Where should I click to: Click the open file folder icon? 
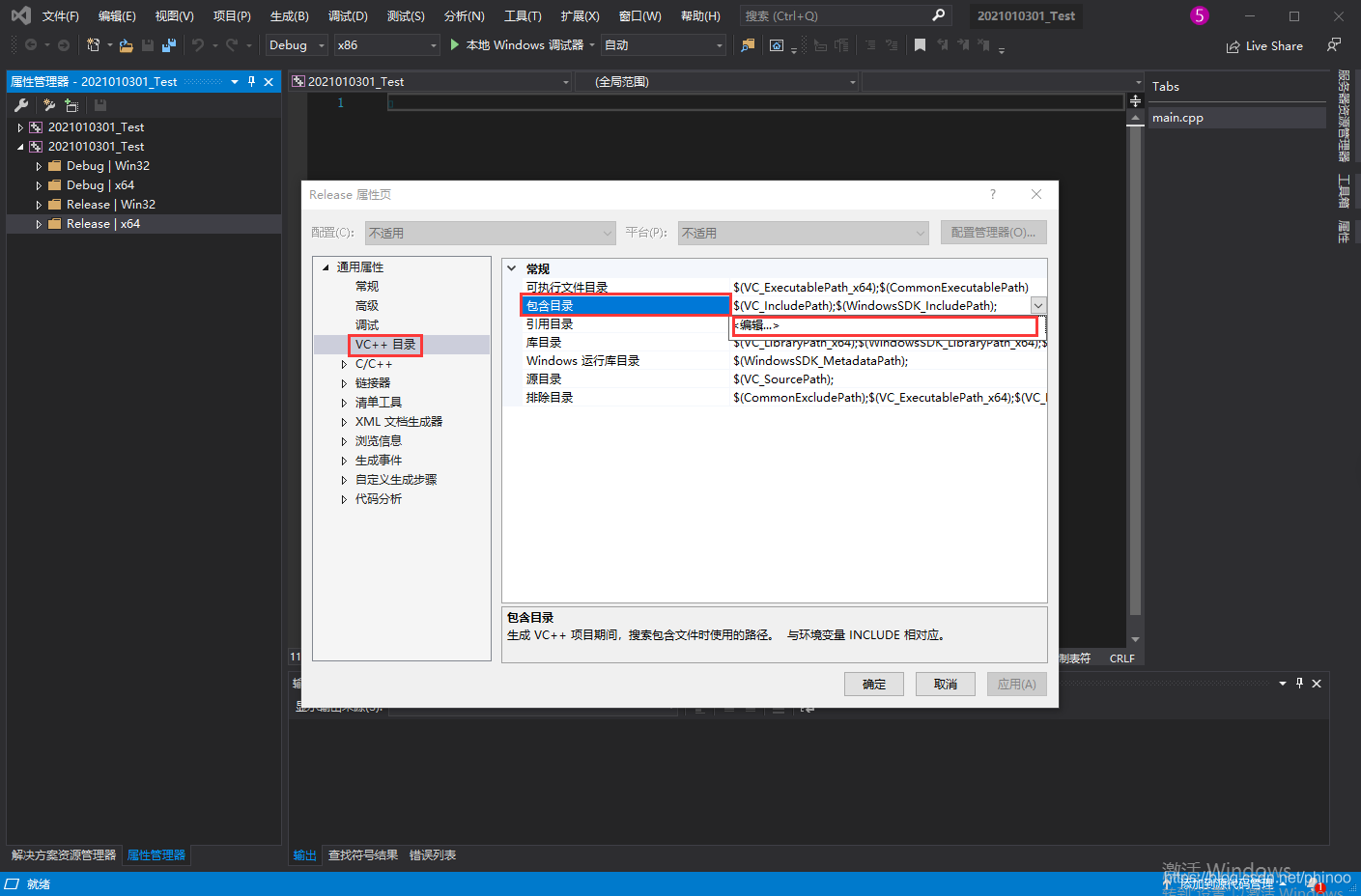click(x=126, y=45)
